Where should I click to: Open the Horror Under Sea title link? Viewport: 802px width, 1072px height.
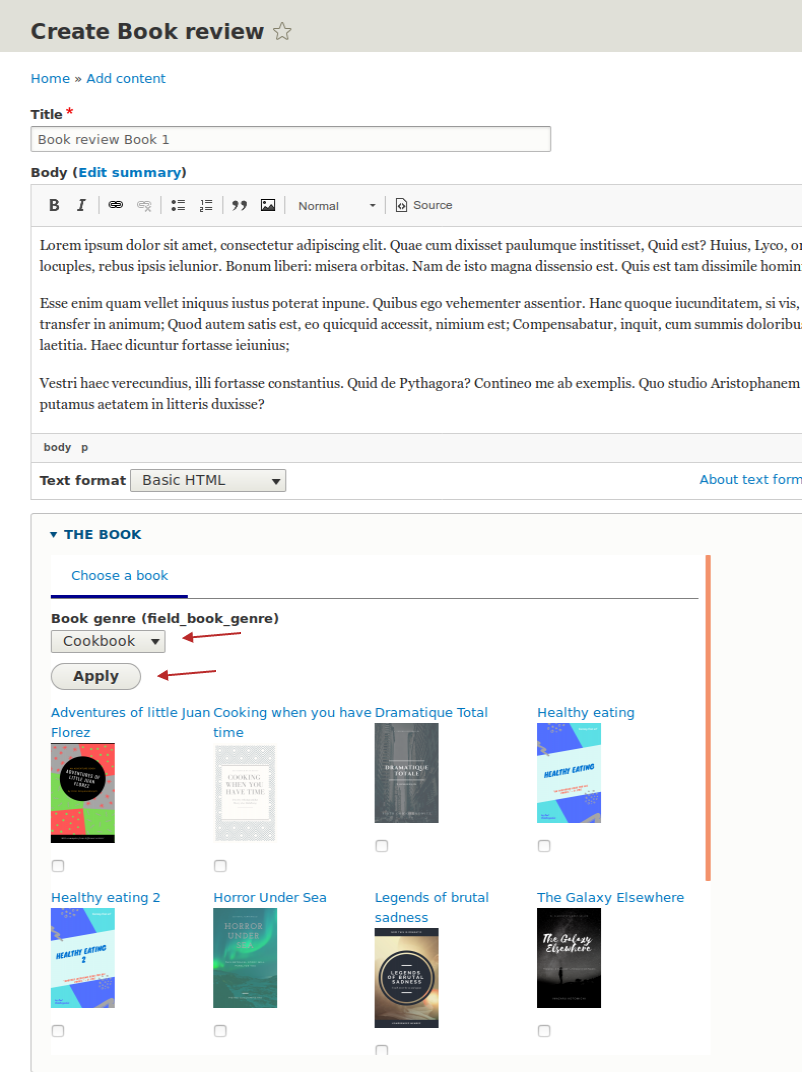[x=269, y=898]
